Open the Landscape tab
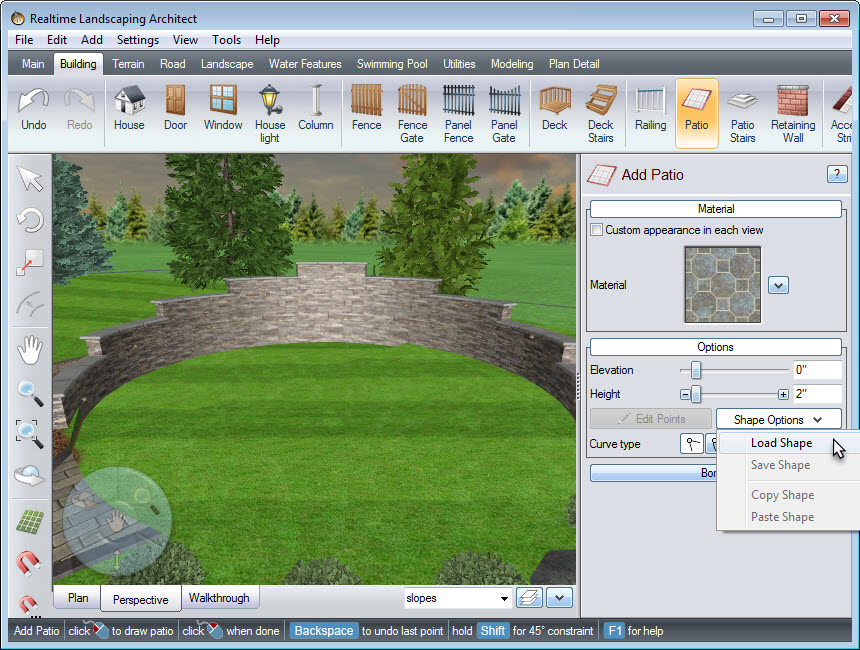The height and width of the screenshot is (650, 860). point(227,64)
